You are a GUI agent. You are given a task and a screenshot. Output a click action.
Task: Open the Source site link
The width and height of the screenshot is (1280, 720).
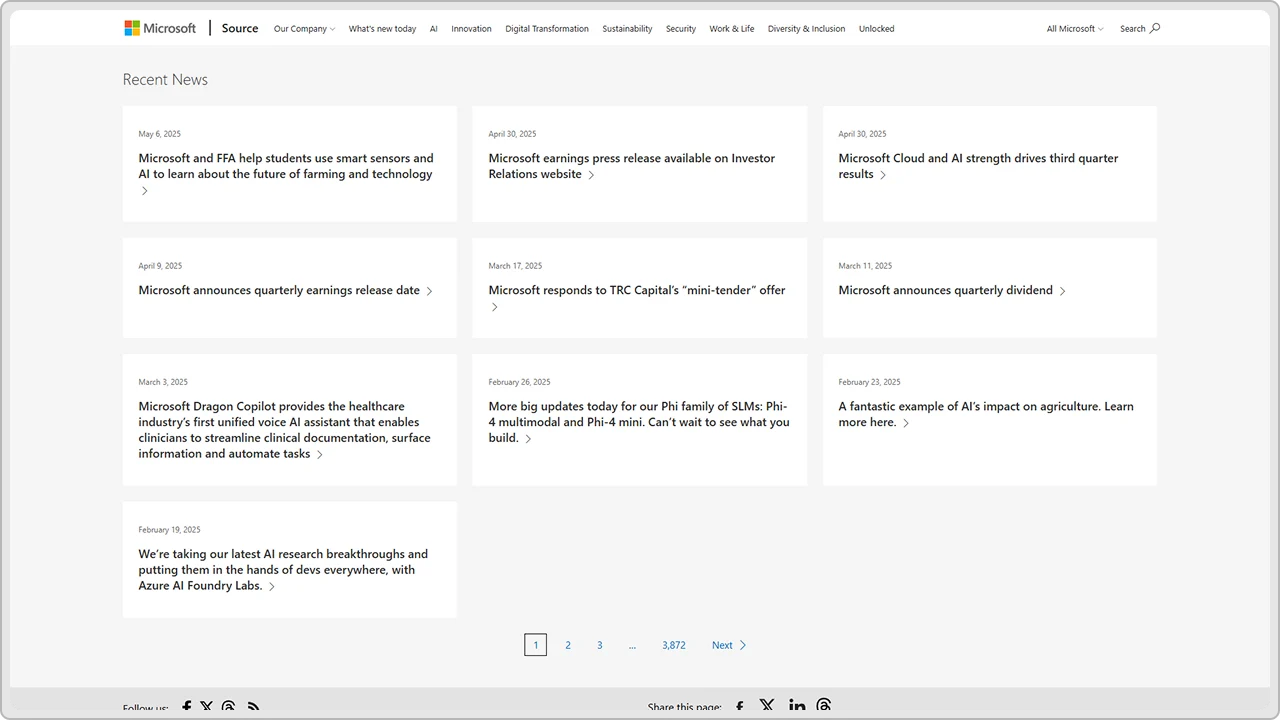[240, 28]
